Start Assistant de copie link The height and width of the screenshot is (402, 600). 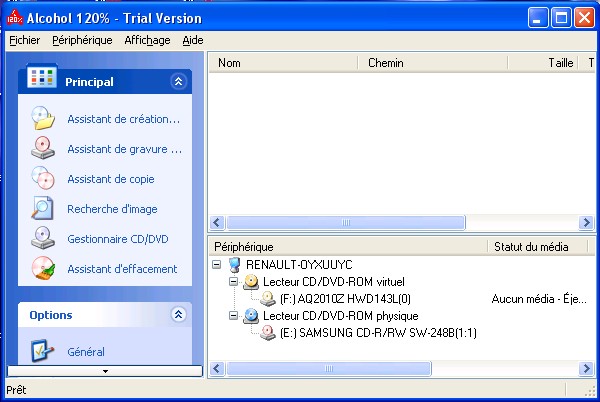pyautogui.click(x=111, y=179)
